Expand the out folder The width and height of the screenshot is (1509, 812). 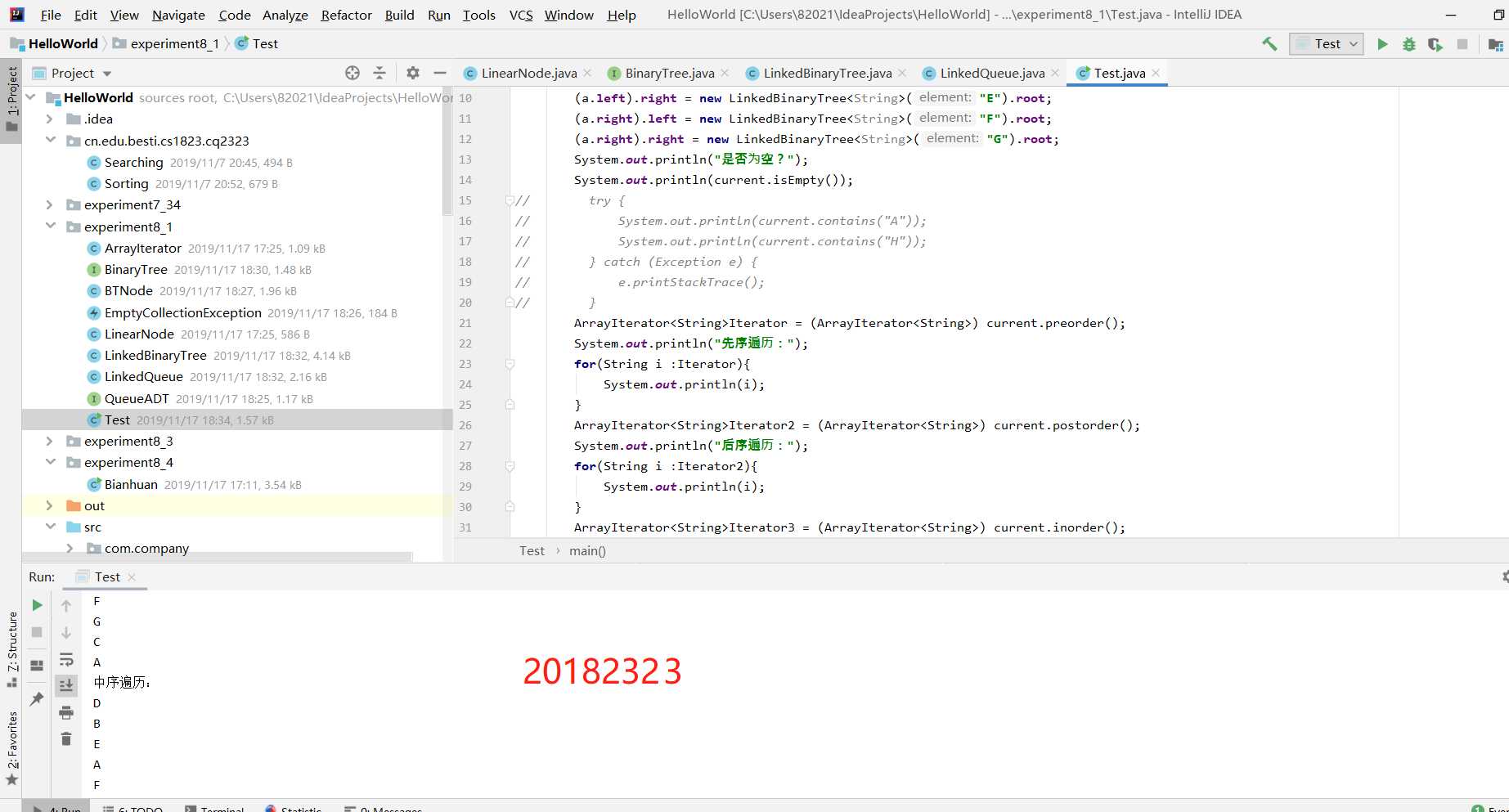(50, 505)
